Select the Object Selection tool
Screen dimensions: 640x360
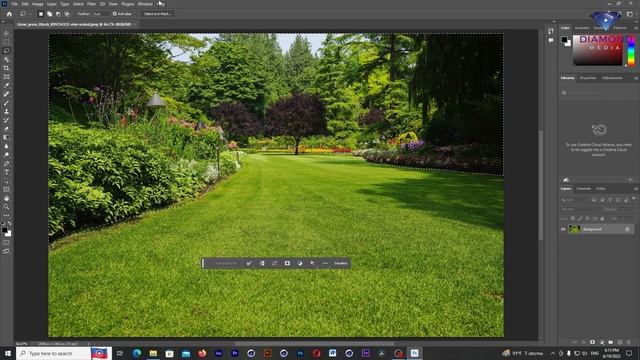pyautogui.click(x=6, y=59)
